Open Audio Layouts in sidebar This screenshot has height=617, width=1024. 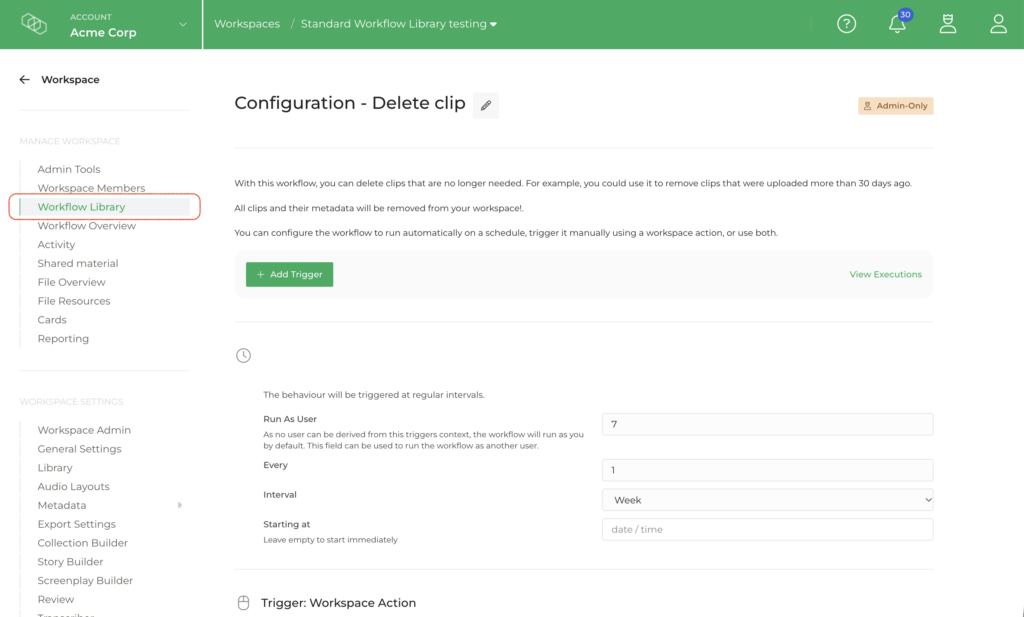point(73,487)
